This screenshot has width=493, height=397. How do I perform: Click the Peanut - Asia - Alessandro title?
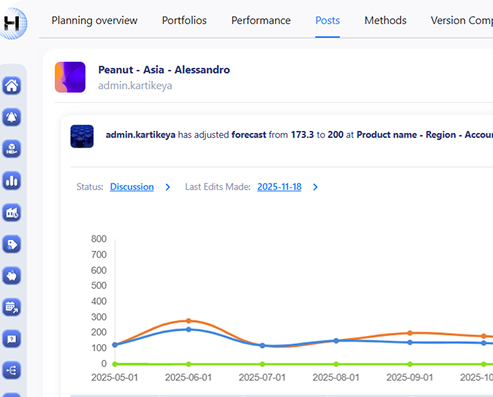click(x=164, y=70)
